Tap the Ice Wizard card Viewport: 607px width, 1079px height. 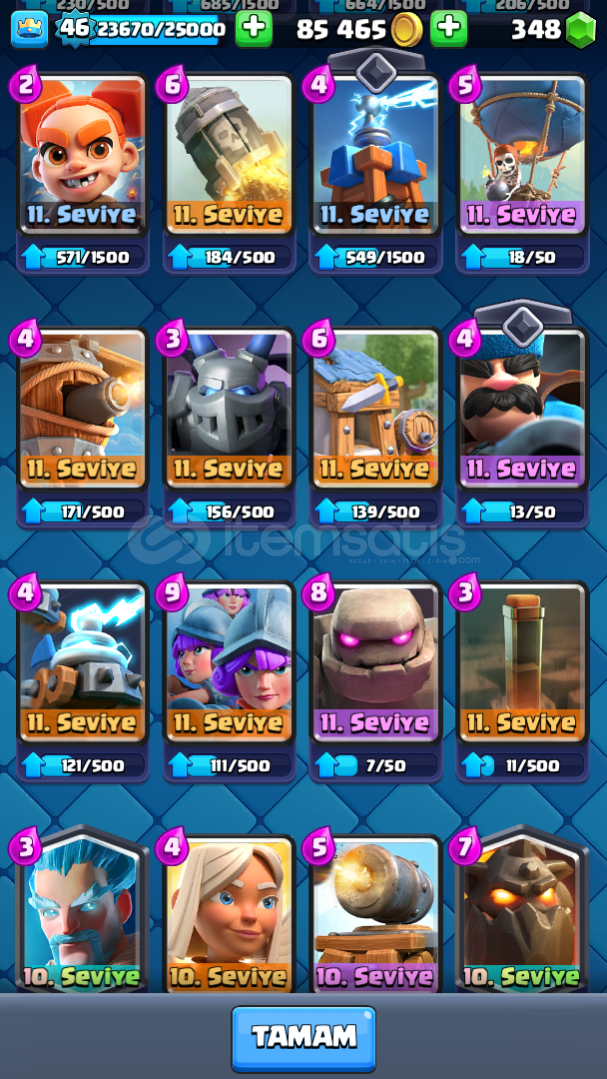[83, 914]
